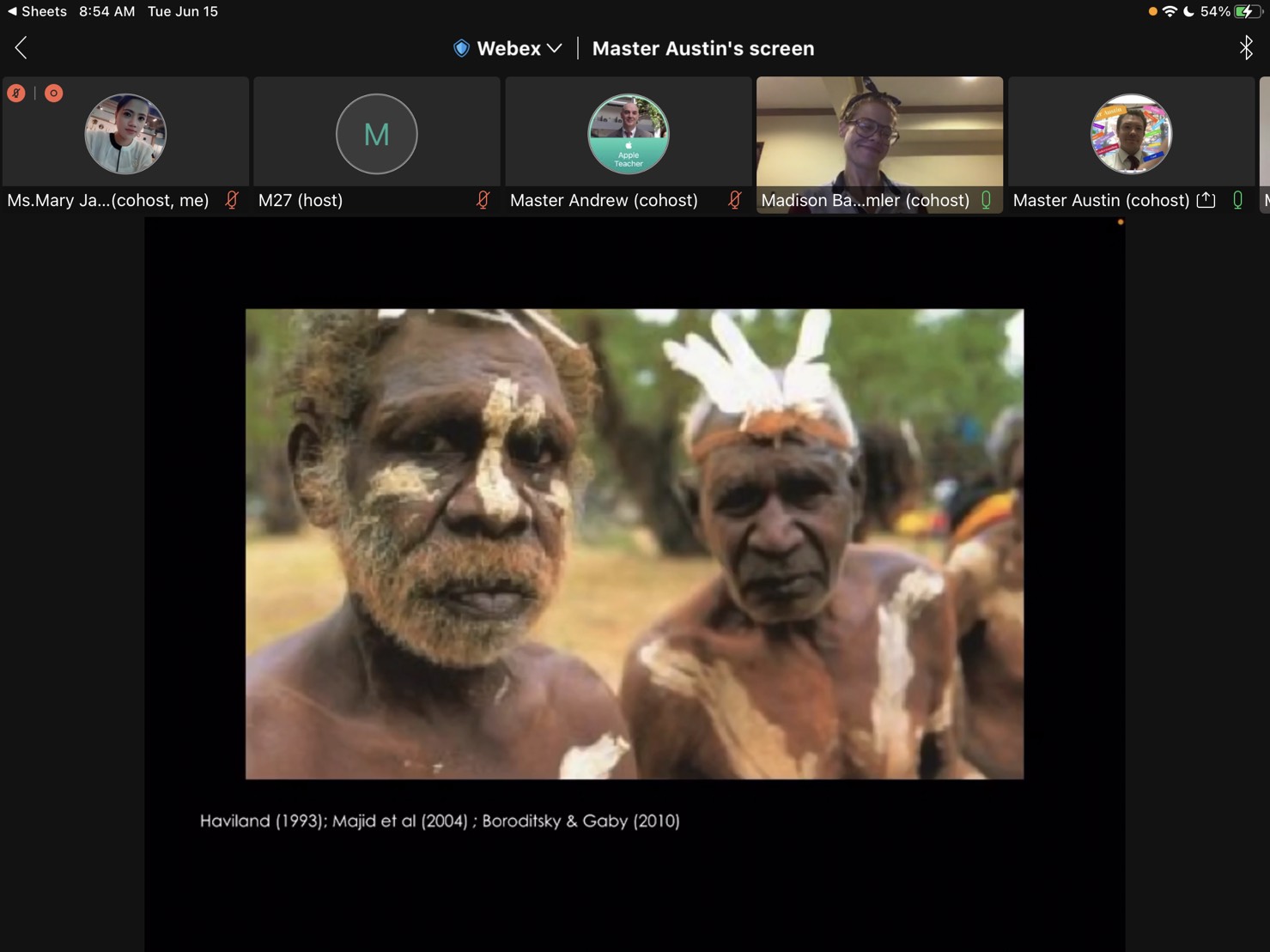Screen dimensions: 1270x952
Task: Click Master Austin's screen share icon
Action: pyautogui.click(x=1206, y=200)
